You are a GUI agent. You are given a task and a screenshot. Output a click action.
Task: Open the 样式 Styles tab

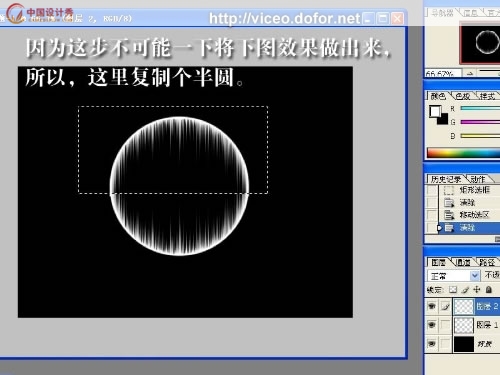click(x=487, y=96)
